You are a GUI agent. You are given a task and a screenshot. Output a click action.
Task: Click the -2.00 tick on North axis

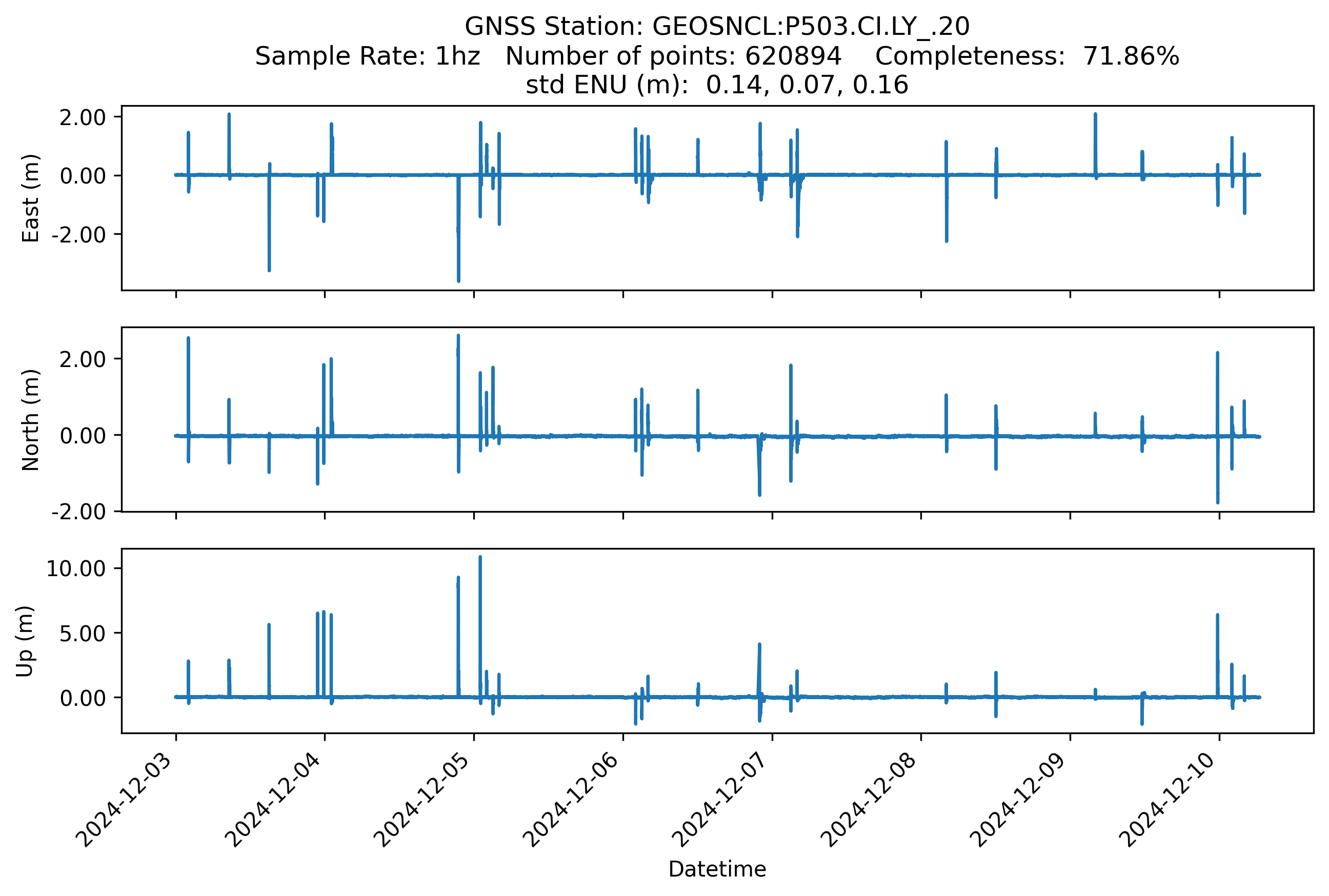coord(79,512)
